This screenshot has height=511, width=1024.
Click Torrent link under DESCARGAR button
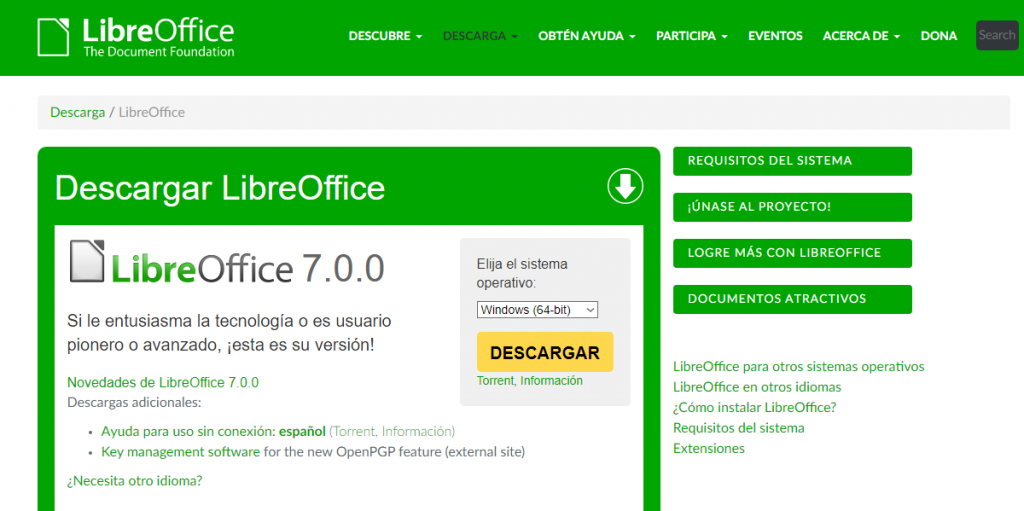tap(495, 380)
